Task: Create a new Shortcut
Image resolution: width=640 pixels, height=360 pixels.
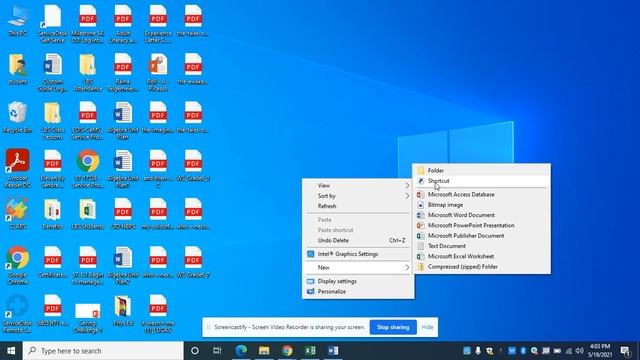Action: 481,181
